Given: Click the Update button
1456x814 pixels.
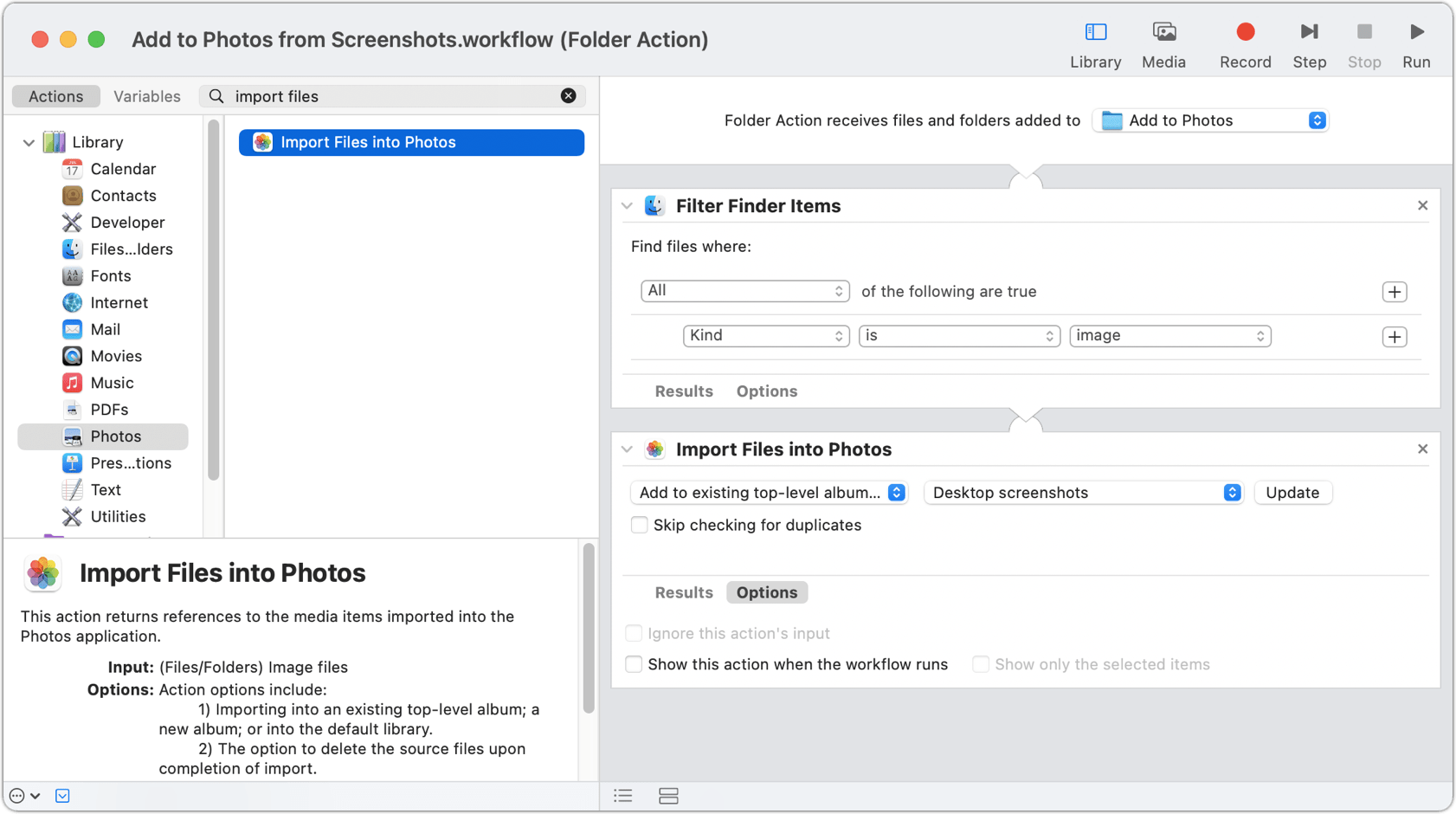Looking at the screenshot, I should [x=1292, y=492].
